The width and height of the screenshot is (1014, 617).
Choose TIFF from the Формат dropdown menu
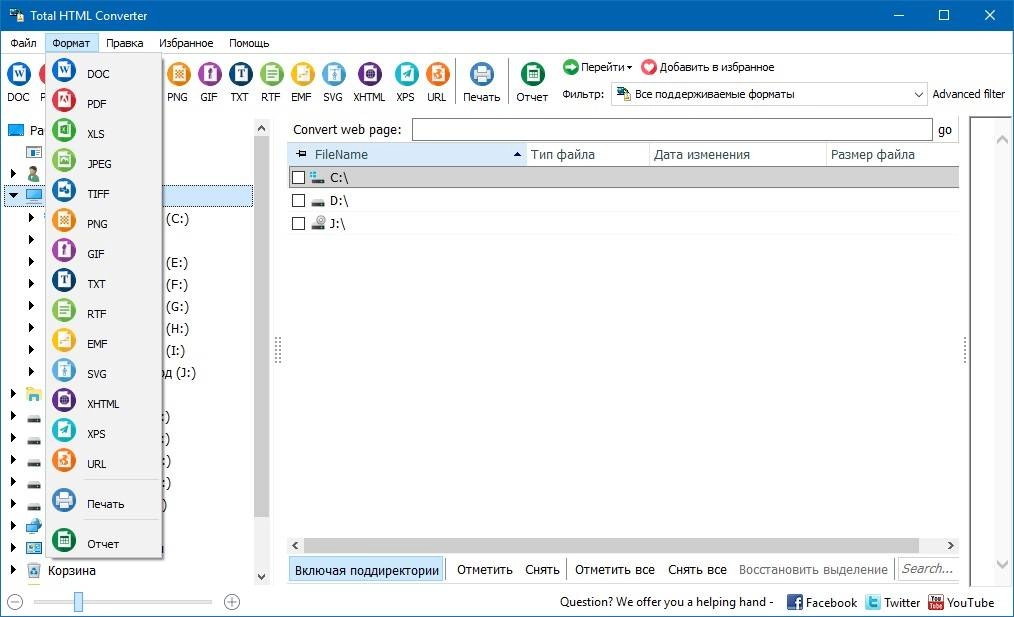[x=103, y=193]
